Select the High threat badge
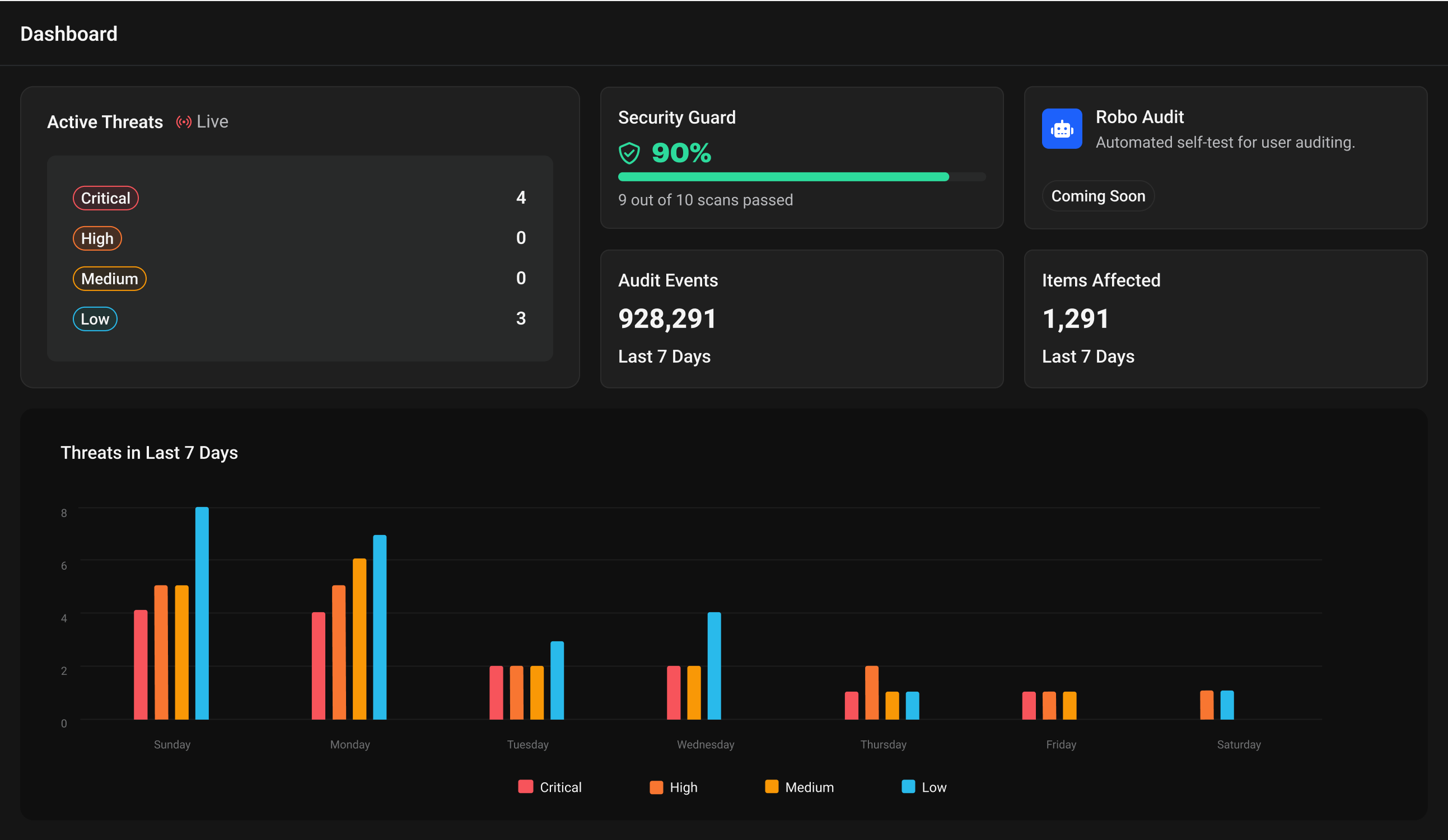1448x840 pixels. 97,238
